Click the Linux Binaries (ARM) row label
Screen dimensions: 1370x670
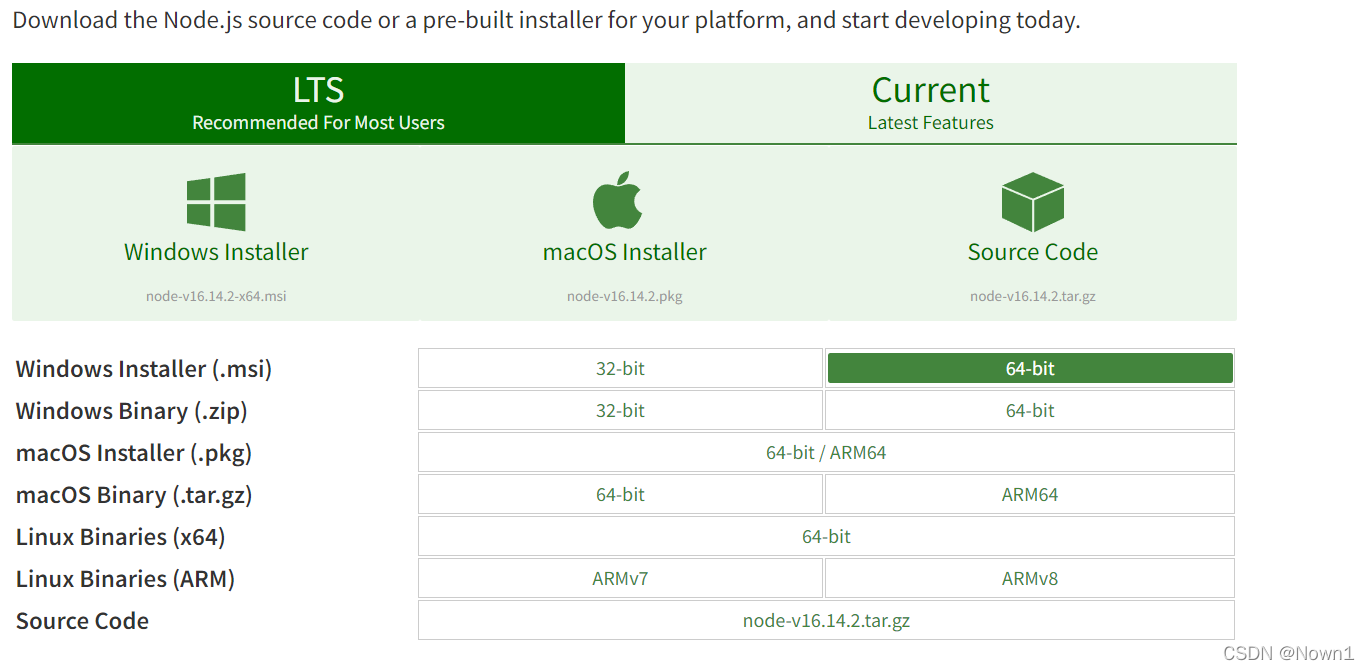tap(125, 579)
